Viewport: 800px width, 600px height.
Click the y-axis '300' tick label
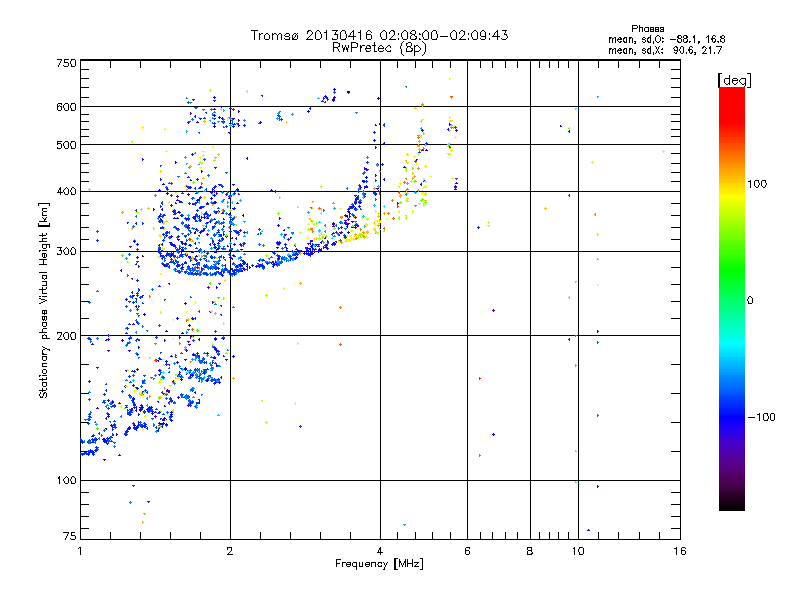pos(66,252)
